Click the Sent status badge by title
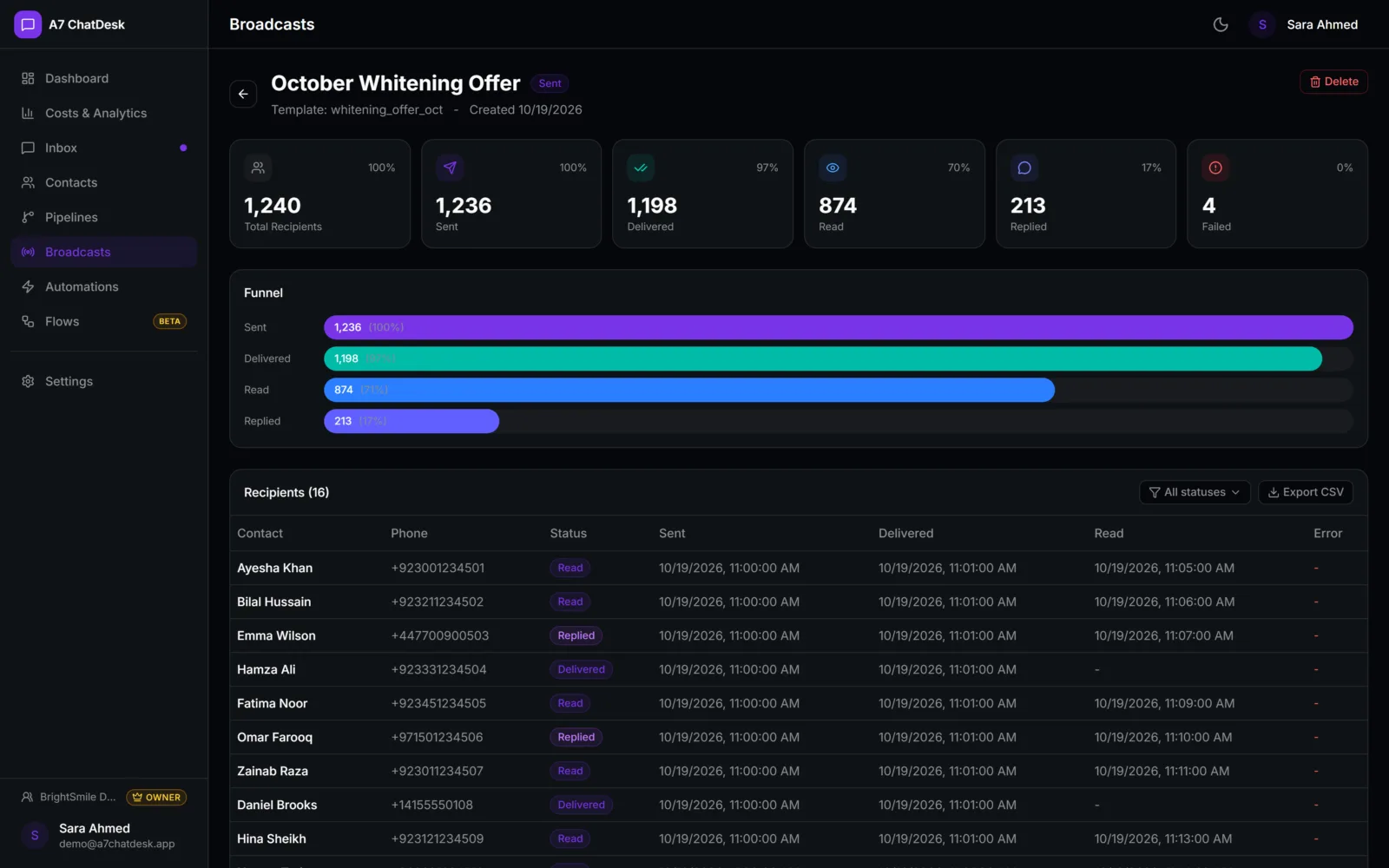Viewport: 1389px width, 868px height. pos(550,83)
